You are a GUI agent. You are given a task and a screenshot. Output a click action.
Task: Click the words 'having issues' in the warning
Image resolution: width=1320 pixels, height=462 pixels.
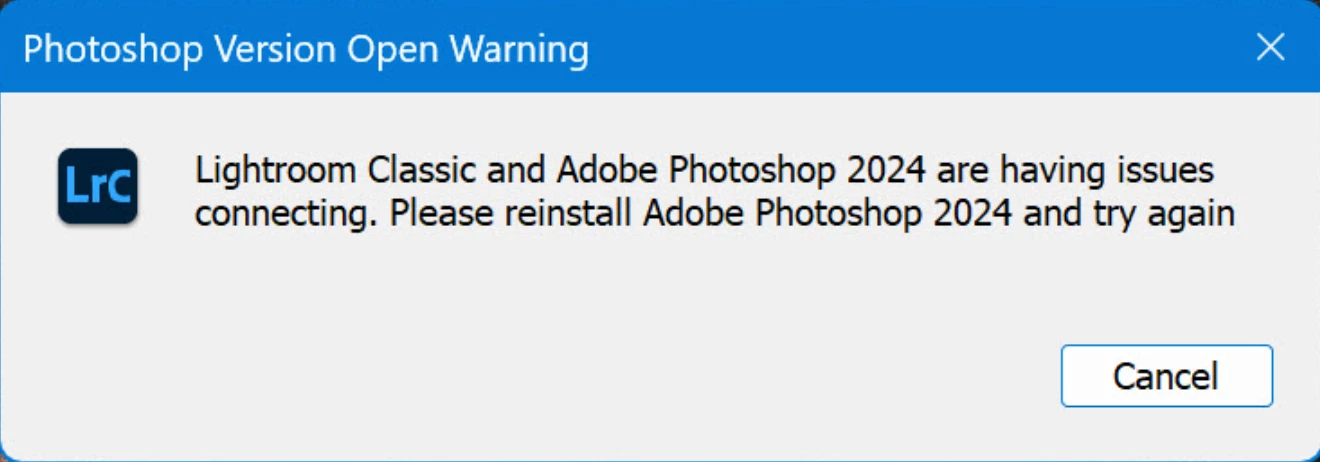tap(1109, 170)
